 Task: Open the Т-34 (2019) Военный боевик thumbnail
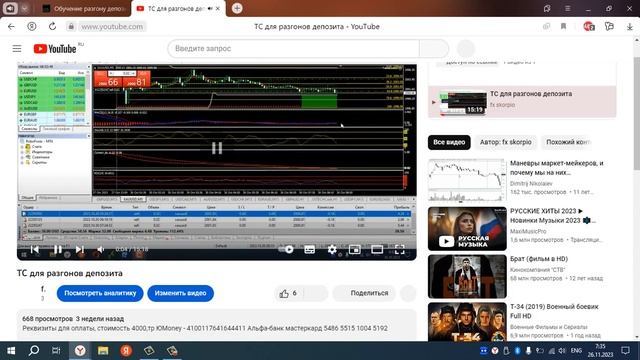coord(467,322)
